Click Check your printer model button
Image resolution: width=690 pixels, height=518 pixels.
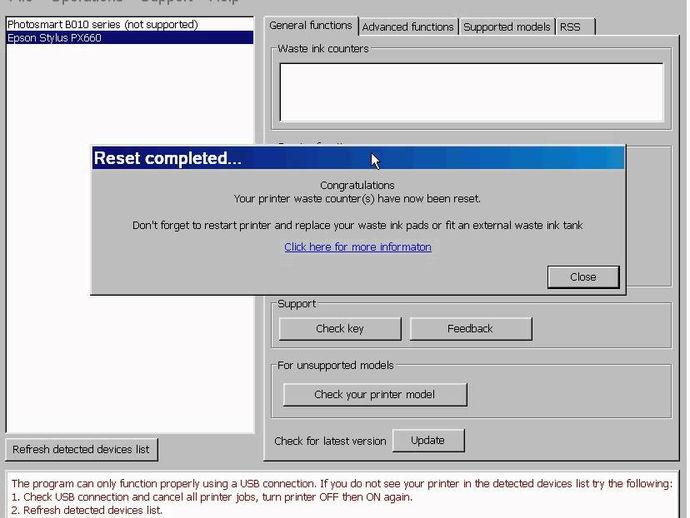[375, 394]
